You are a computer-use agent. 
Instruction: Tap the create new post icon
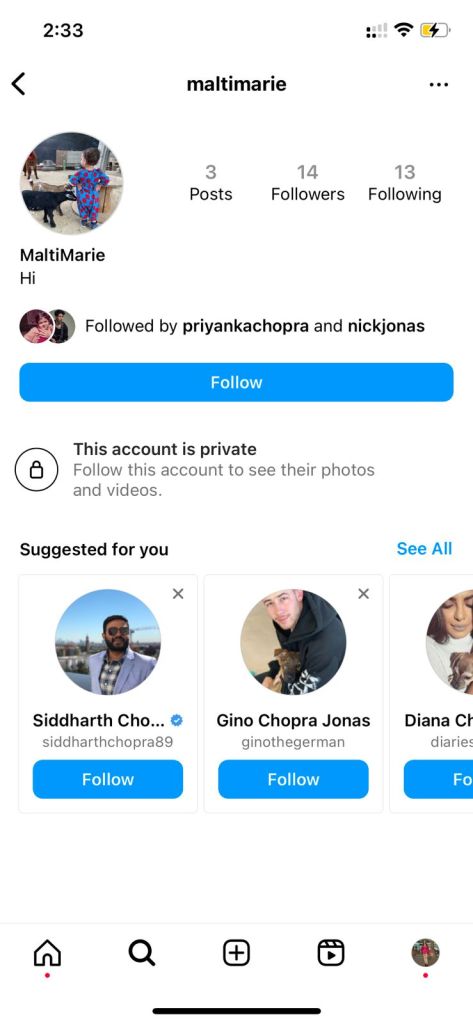tap(236, 953)
